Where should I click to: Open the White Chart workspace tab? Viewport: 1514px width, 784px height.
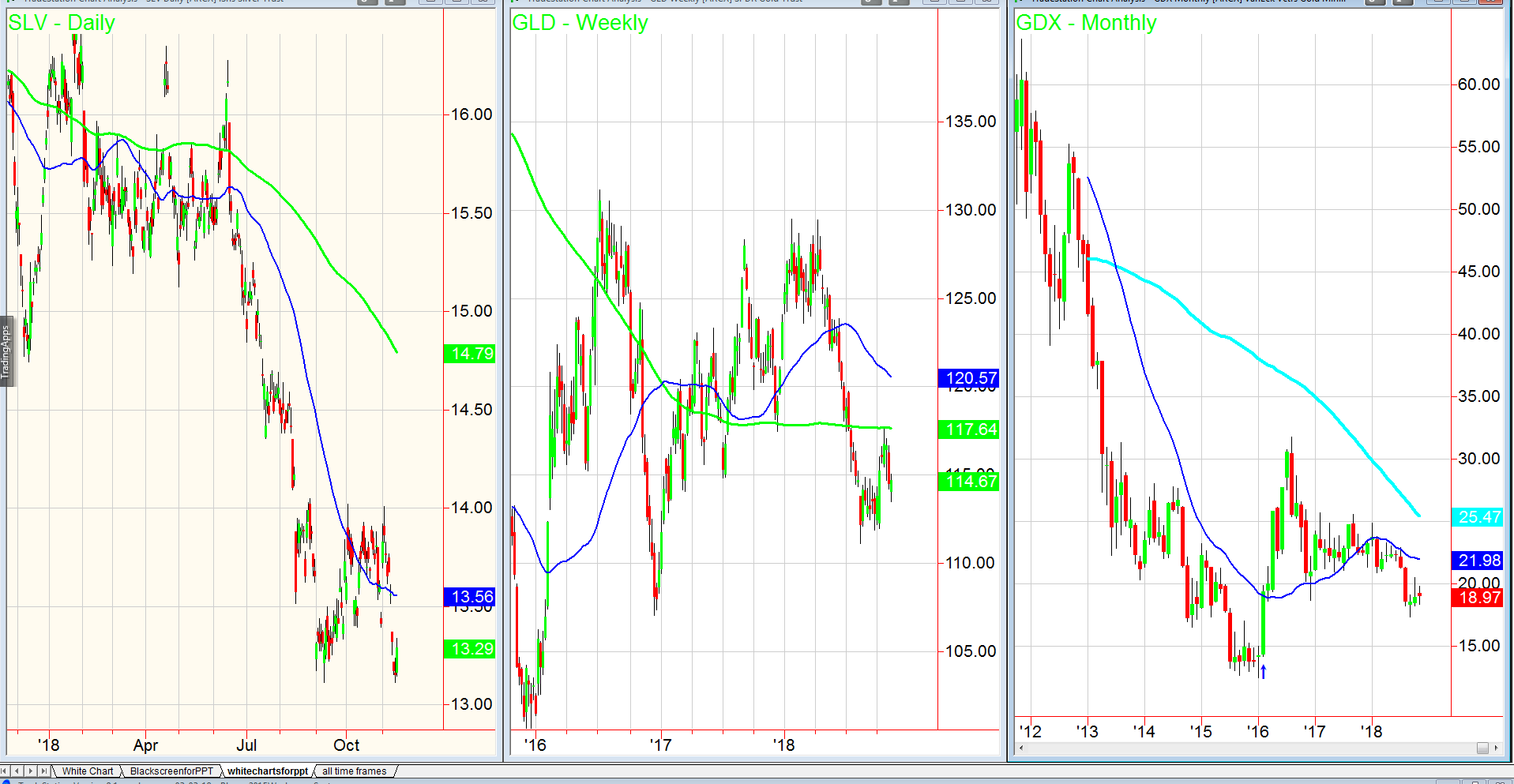point(87,771)
